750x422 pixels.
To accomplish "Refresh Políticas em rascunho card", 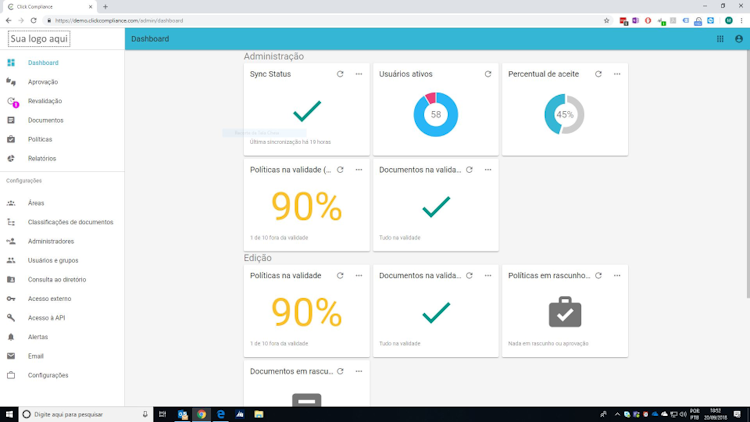I will click(x=598, y=276).
